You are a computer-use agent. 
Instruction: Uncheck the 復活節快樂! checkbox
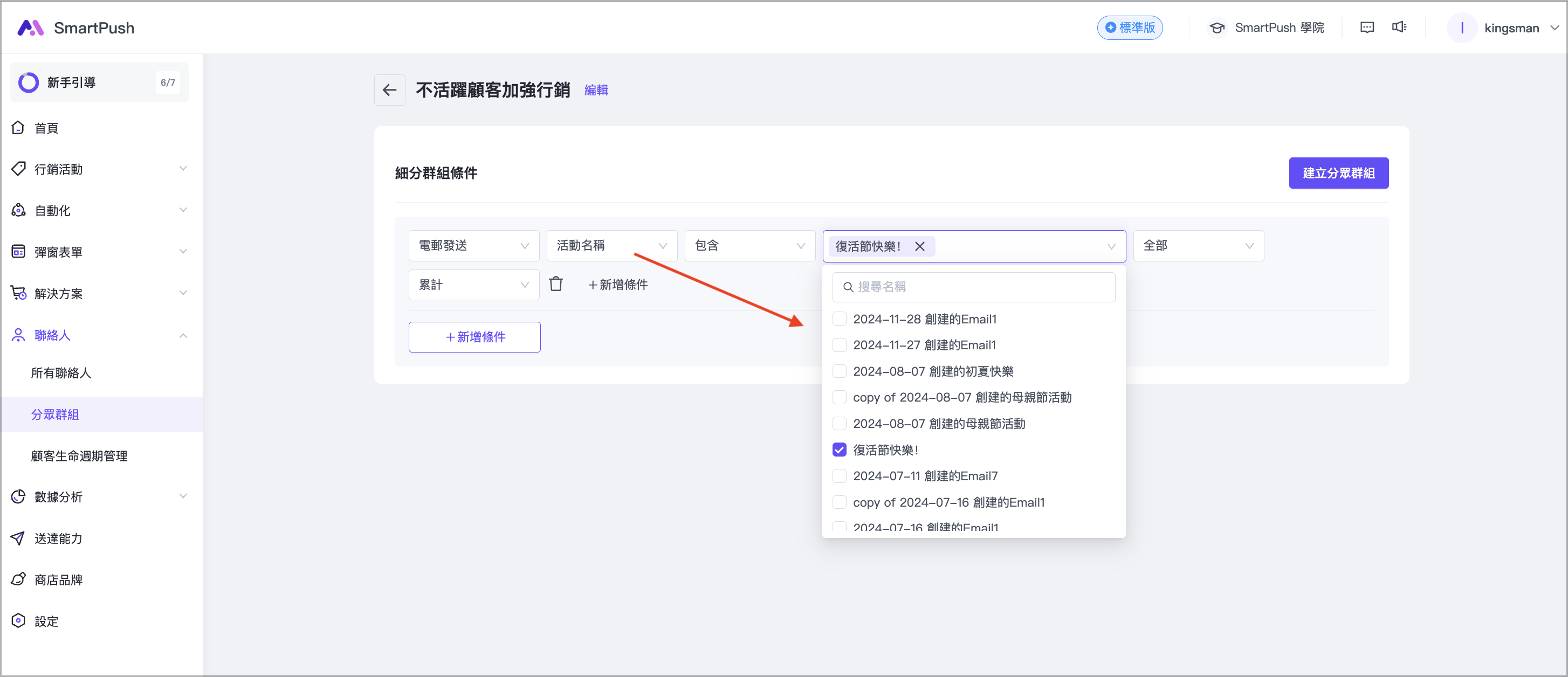[840, 450]
